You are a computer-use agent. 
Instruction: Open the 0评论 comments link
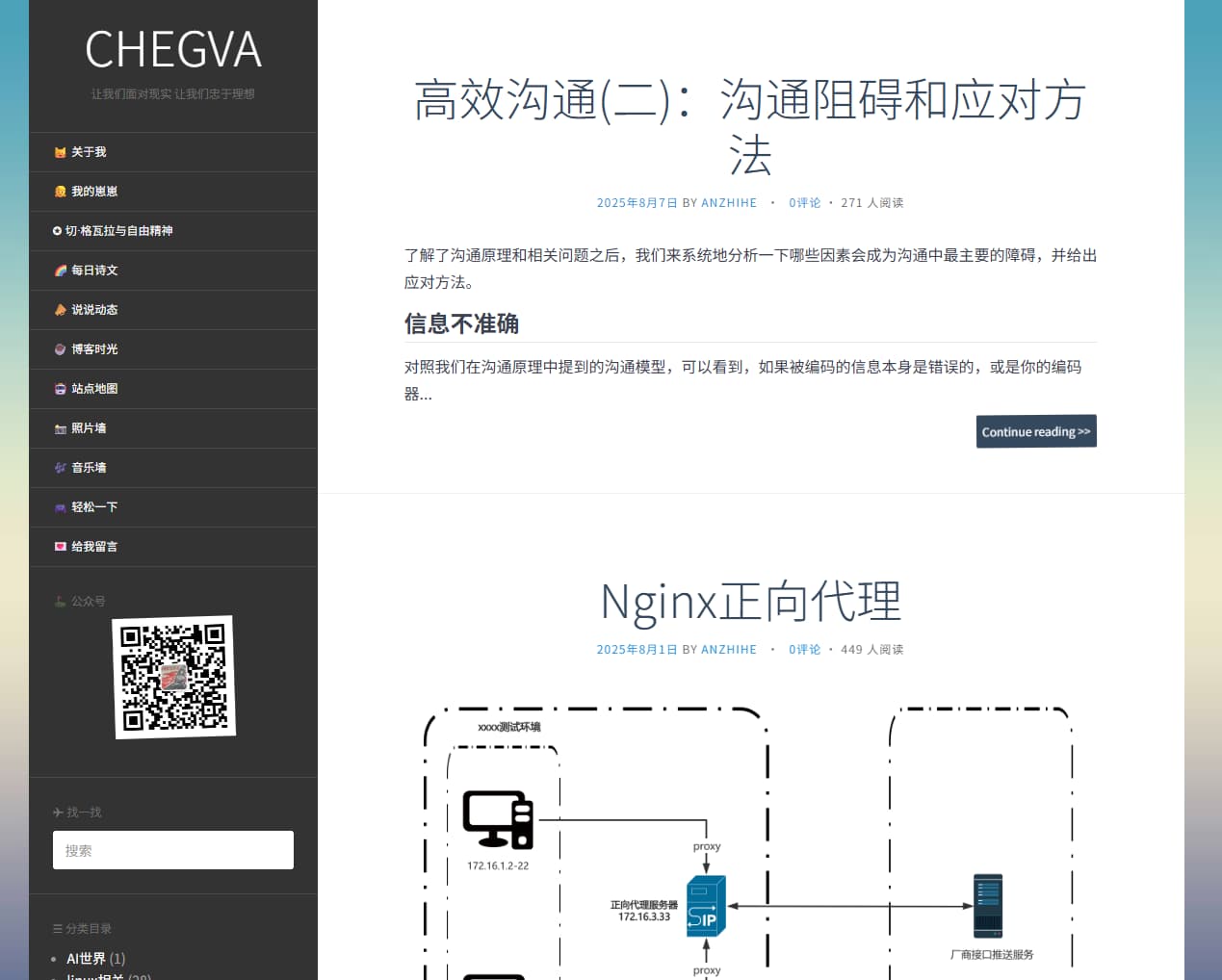click(804, 202)
